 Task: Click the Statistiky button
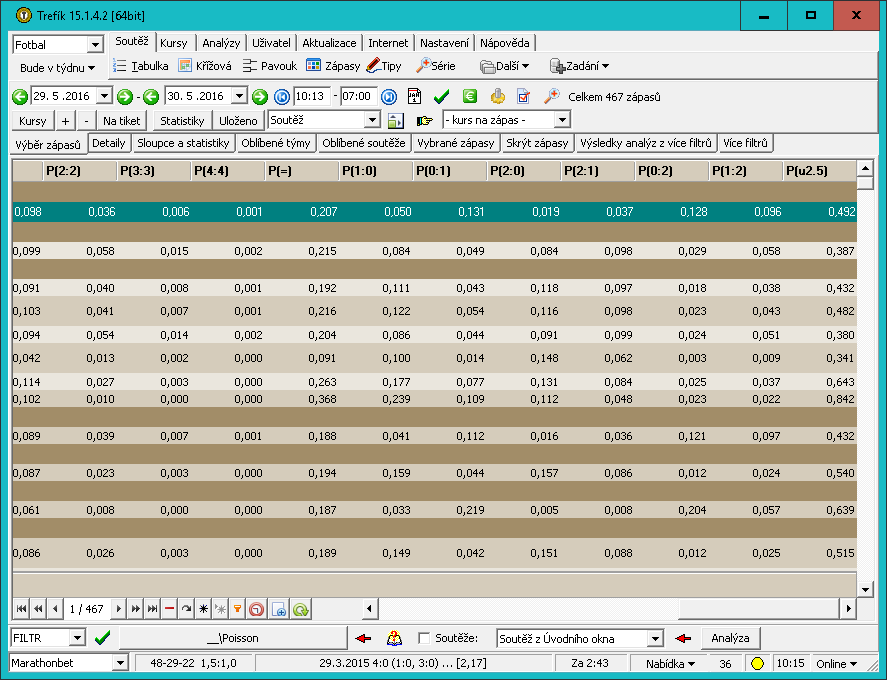(x=183, y=120)
